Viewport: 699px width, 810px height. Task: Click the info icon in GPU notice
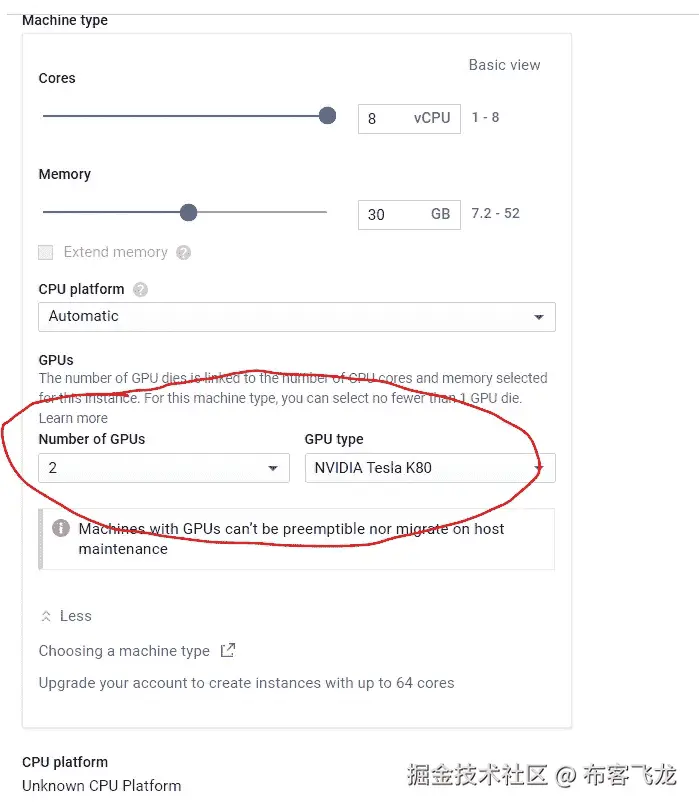(61, 528)
